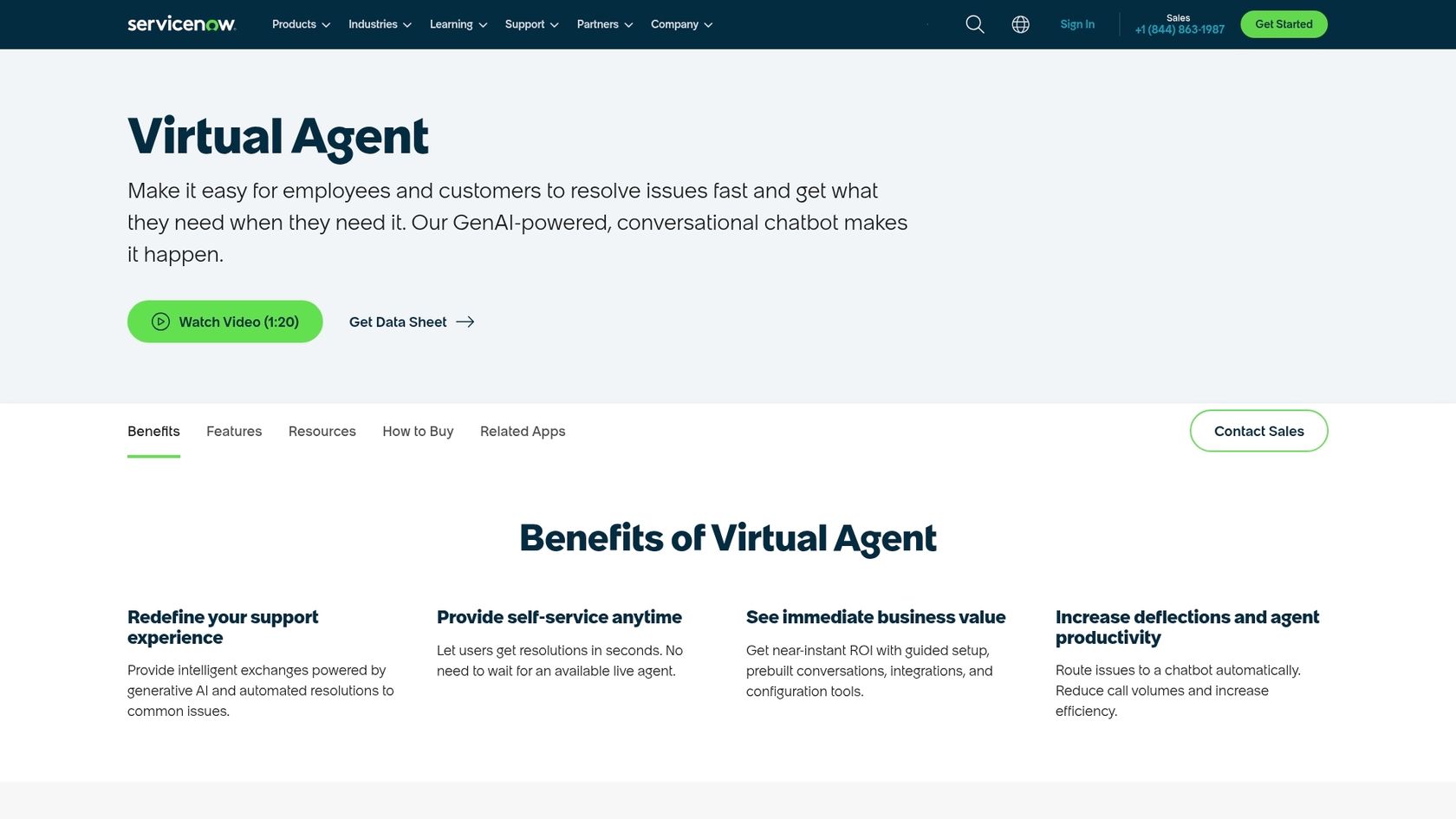
Task: Switch to the Related Apps tab
Action: coord(522,431)
